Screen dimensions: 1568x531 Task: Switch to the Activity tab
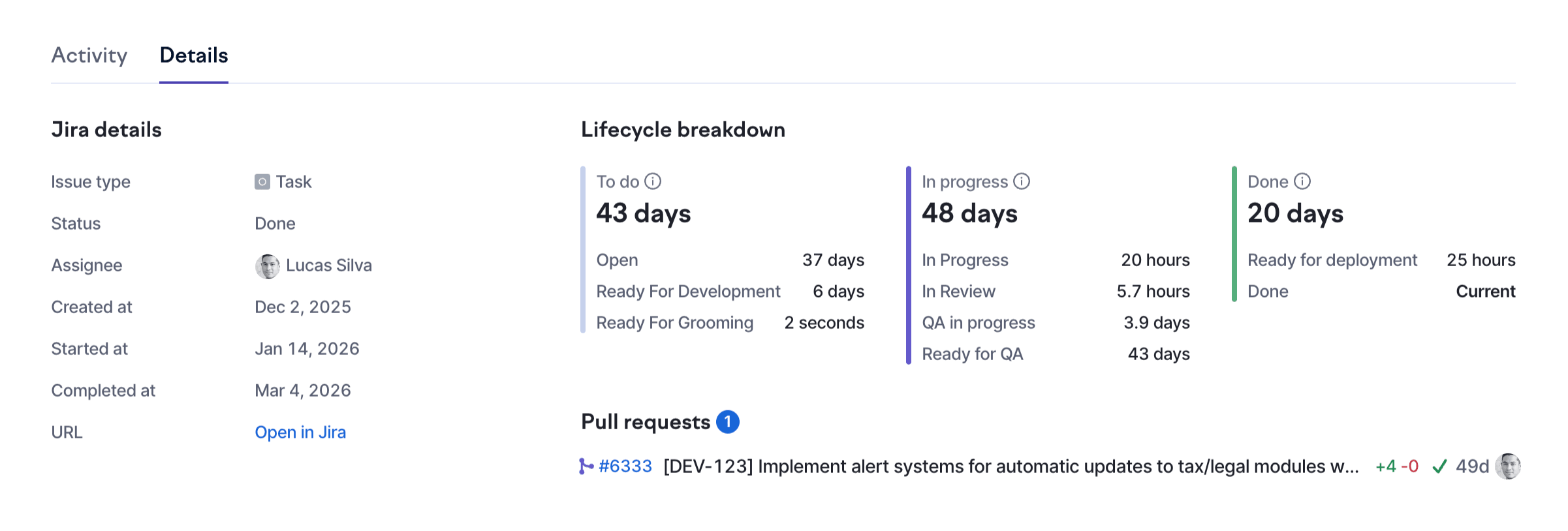click(89, 55)
